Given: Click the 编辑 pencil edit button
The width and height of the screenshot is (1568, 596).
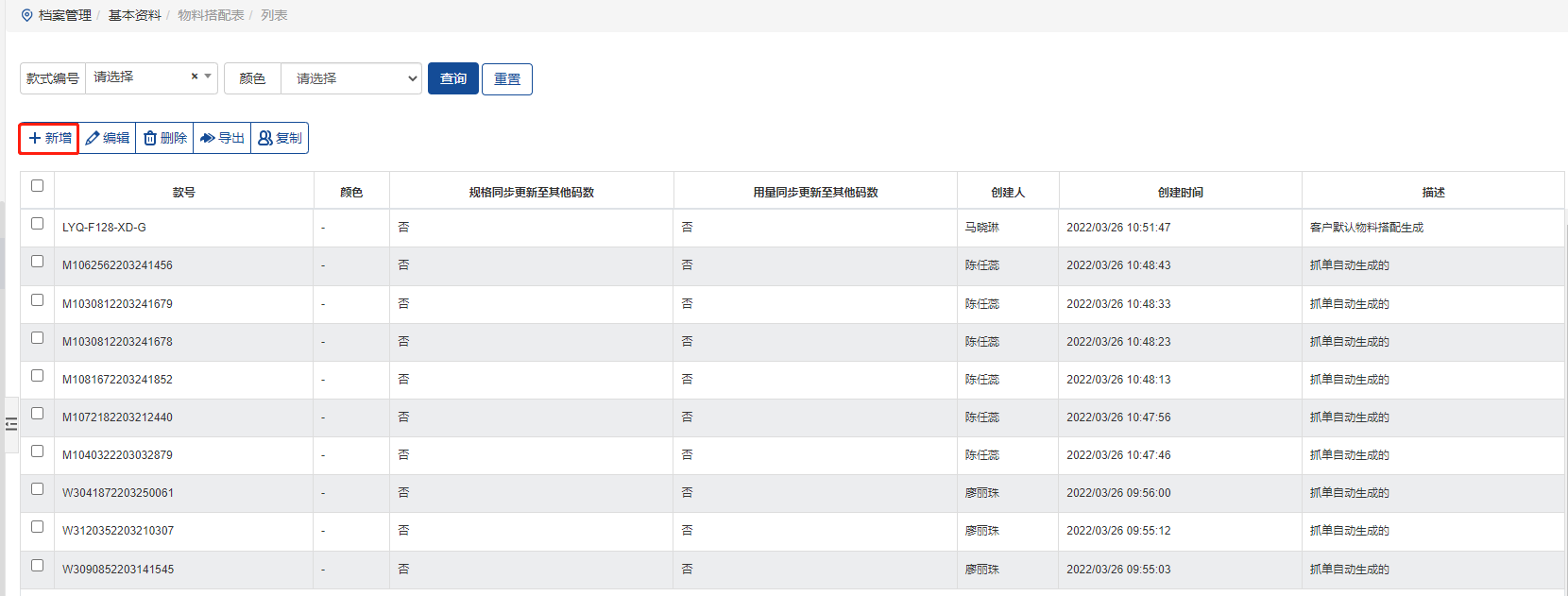Looking at the screenshot, I should click(x=108, y=138).
